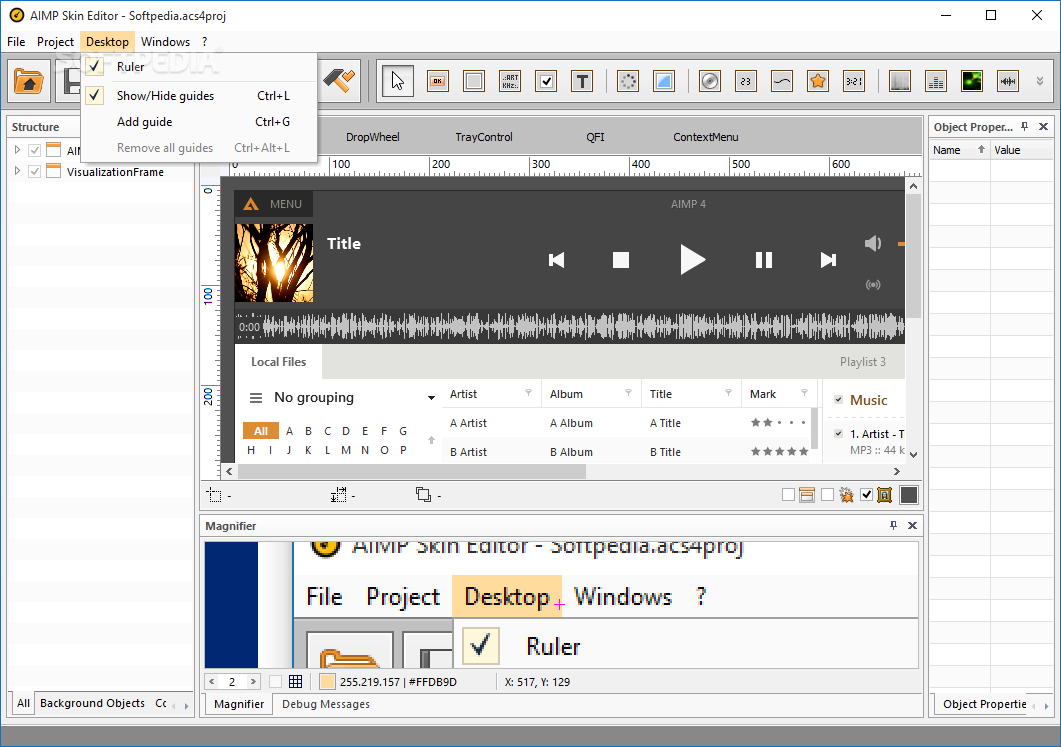Sort by the Name column header
1061x747 pixels.
(x=959, y=150)
